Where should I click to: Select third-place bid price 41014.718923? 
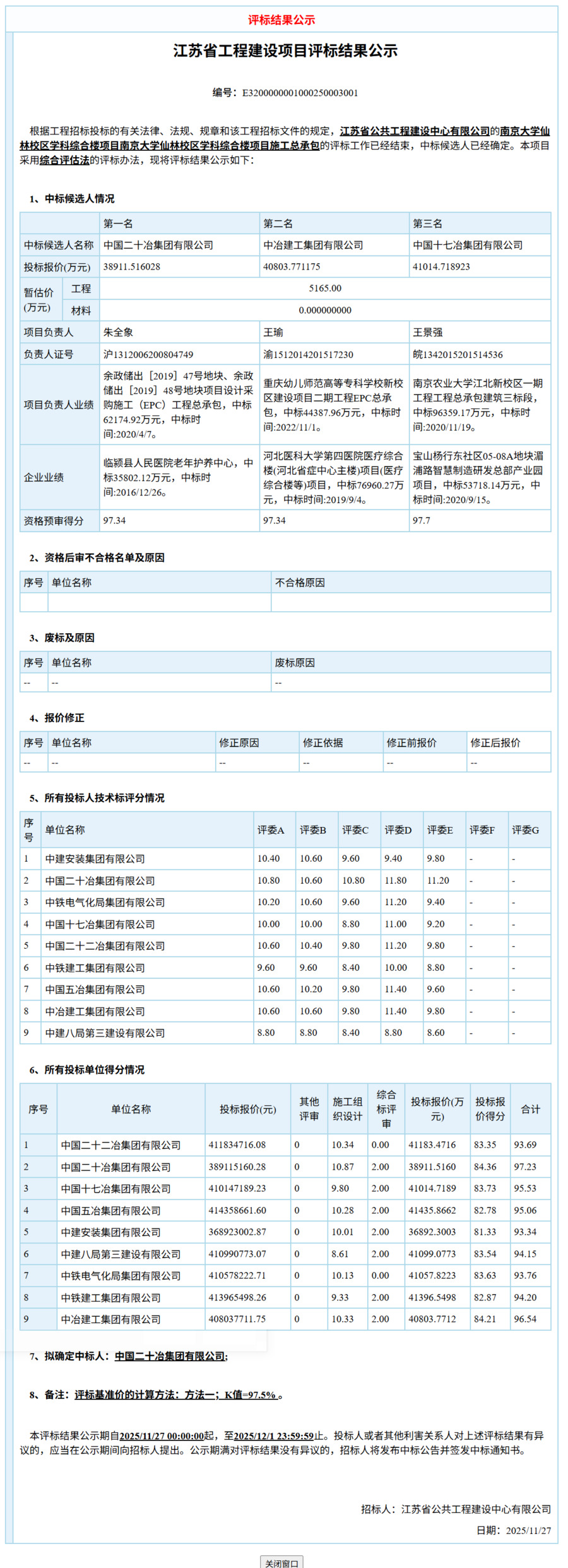click(441, 267)
